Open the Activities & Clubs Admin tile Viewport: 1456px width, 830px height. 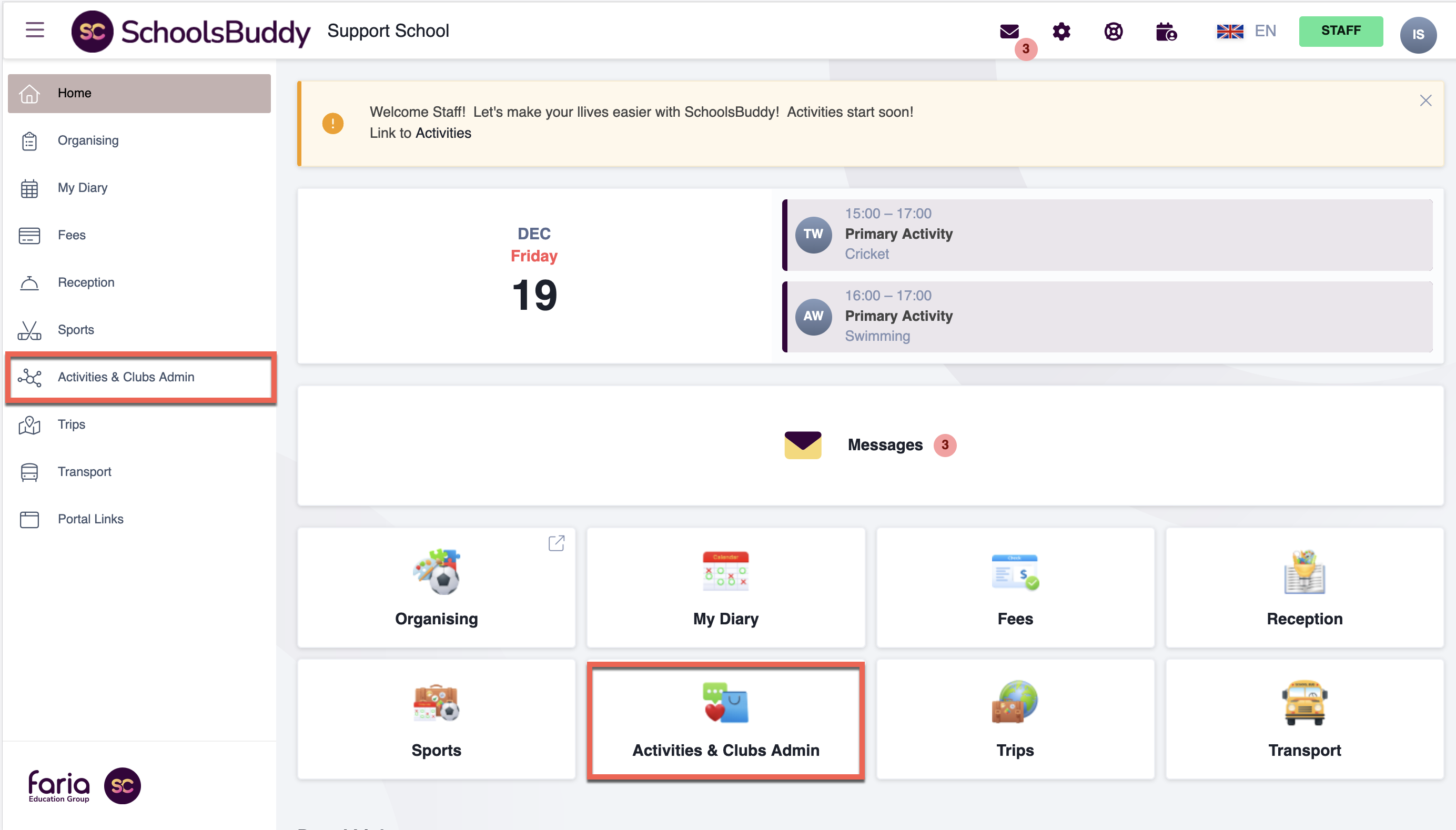pyautogui.click(x=725, y=721)
